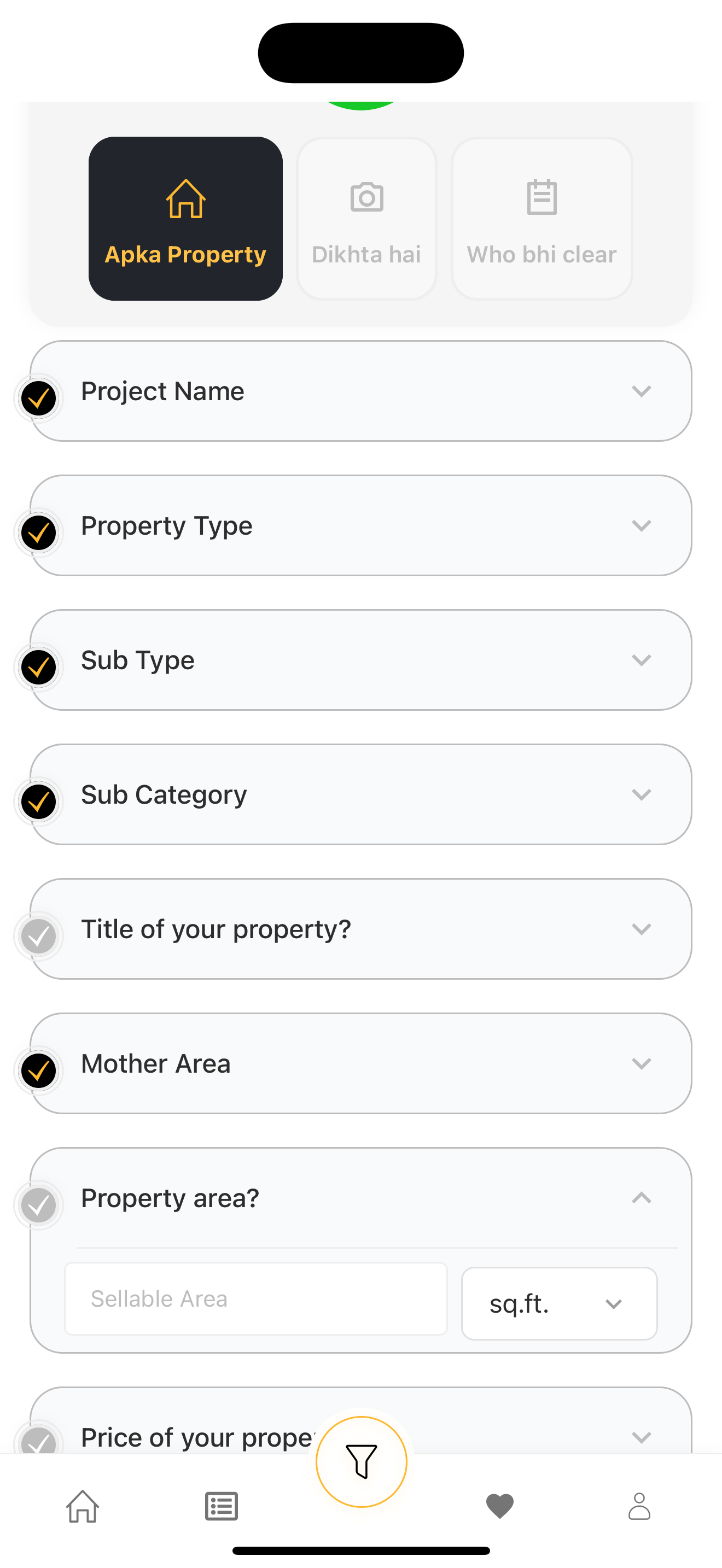This screenshot has height=1568, width=722.
Task: Toggle the Project Name checkmark
Action: click(x=39, y=398)
